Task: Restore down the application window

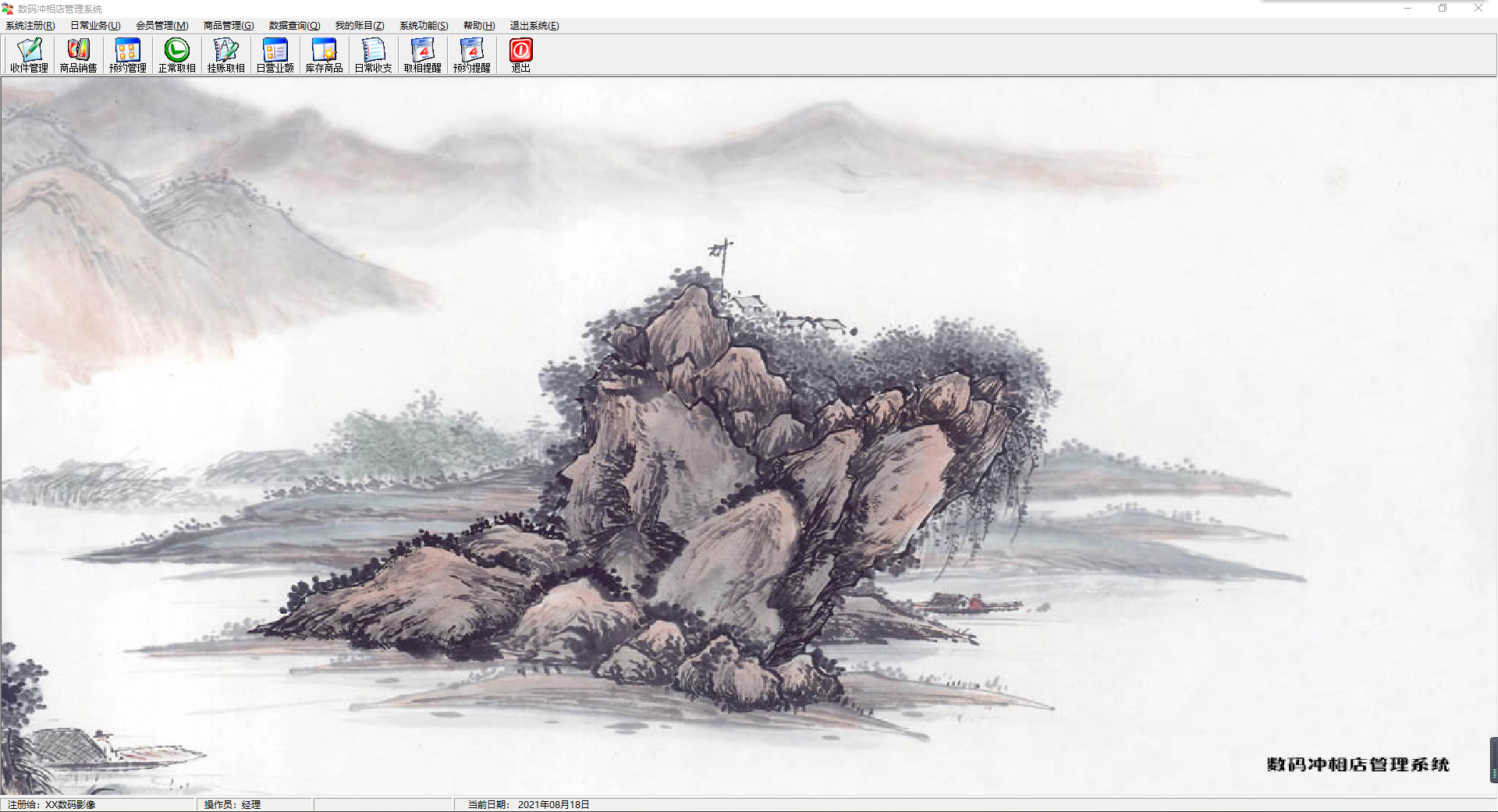Action: tap(1443, 9)
